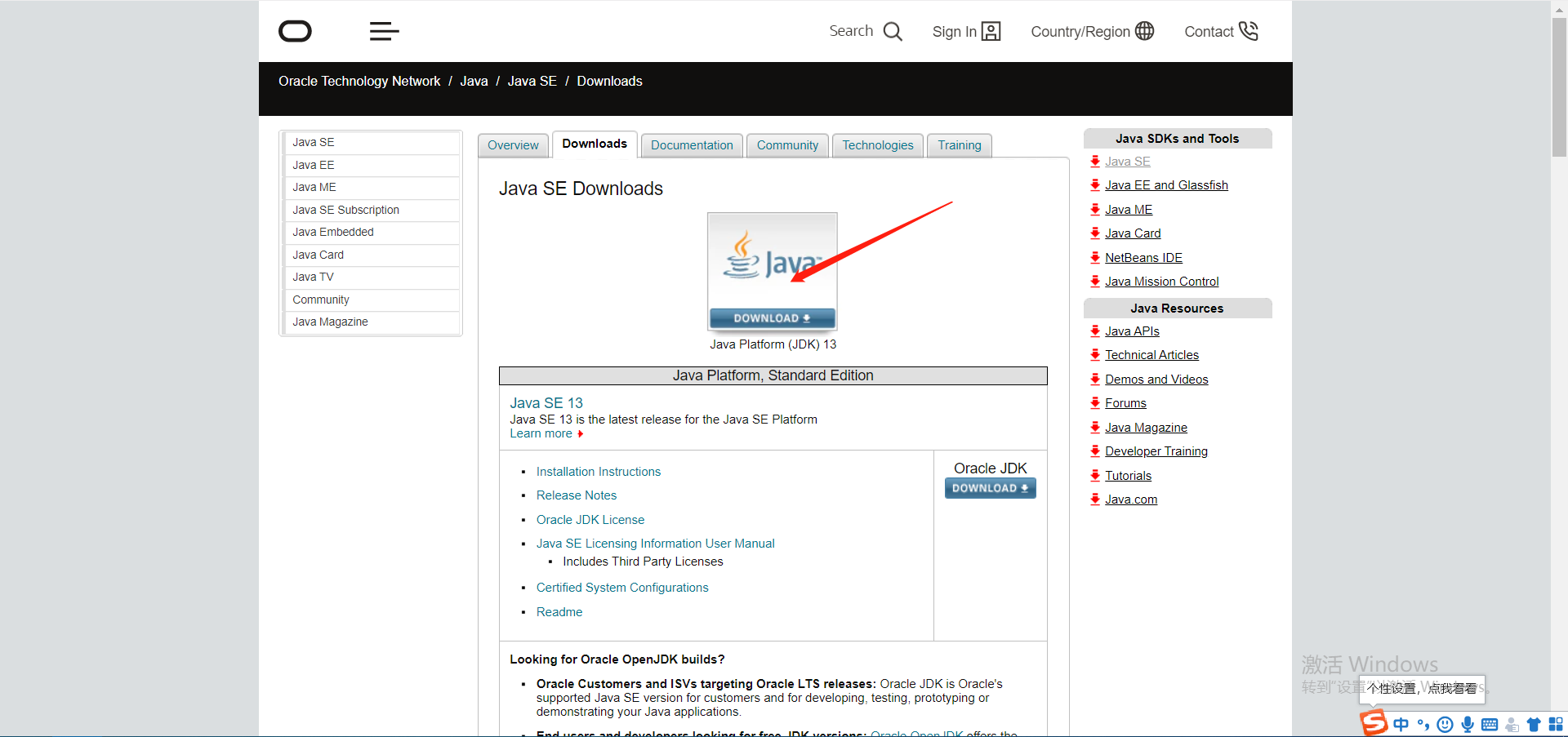Click red arrow icon beside Forums
The height and width of the screenshot is (737, 1568).
click(x=1095, y=403)
